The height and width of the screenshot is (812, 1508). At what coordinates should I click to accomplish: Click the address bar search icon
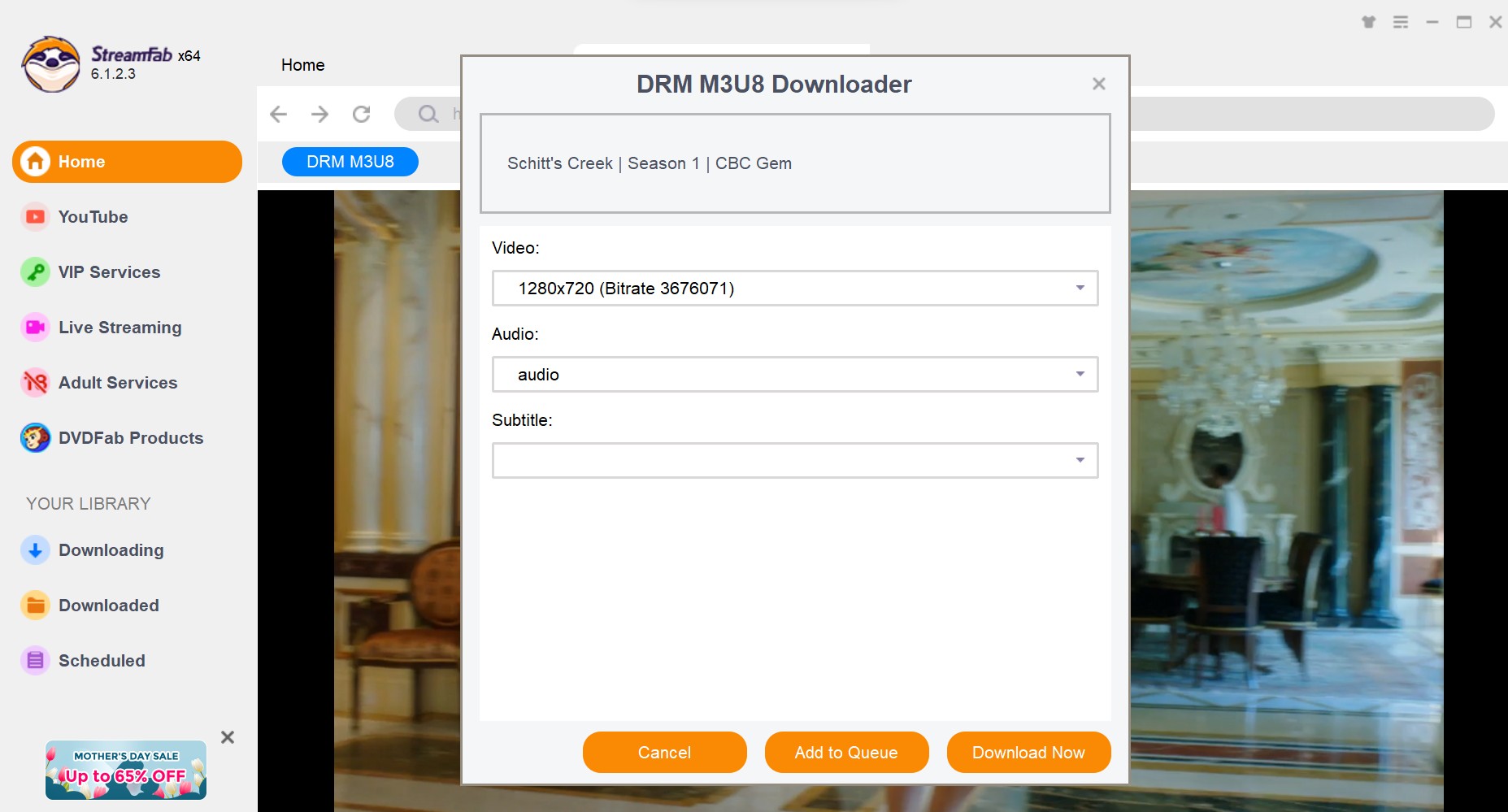tap(428, 114)
